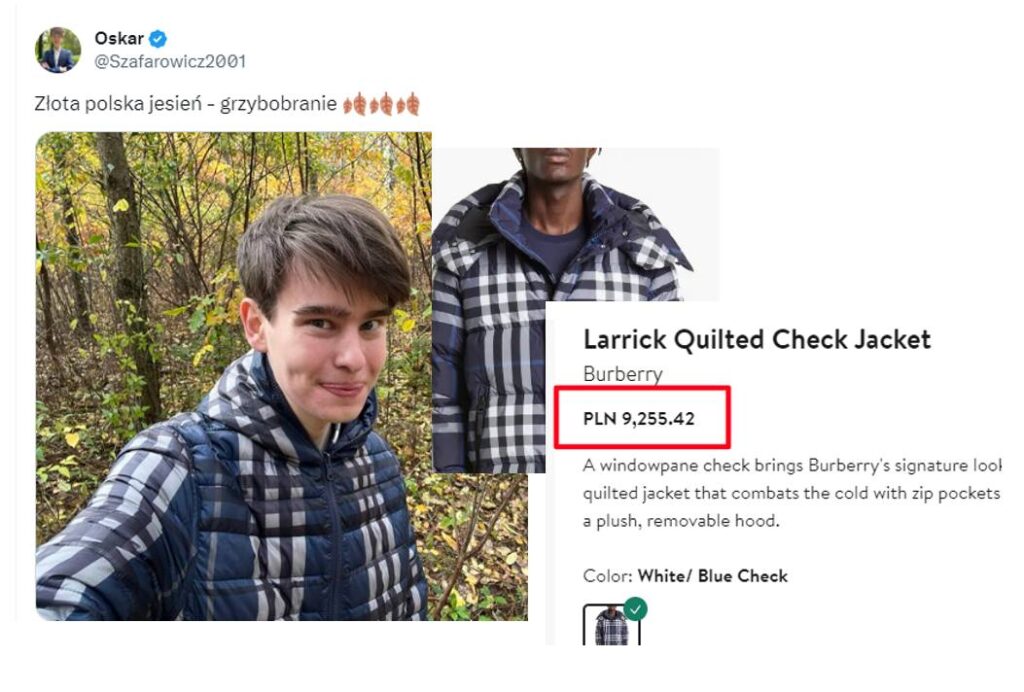Click the blue verified badge beside Oskar

157,39
